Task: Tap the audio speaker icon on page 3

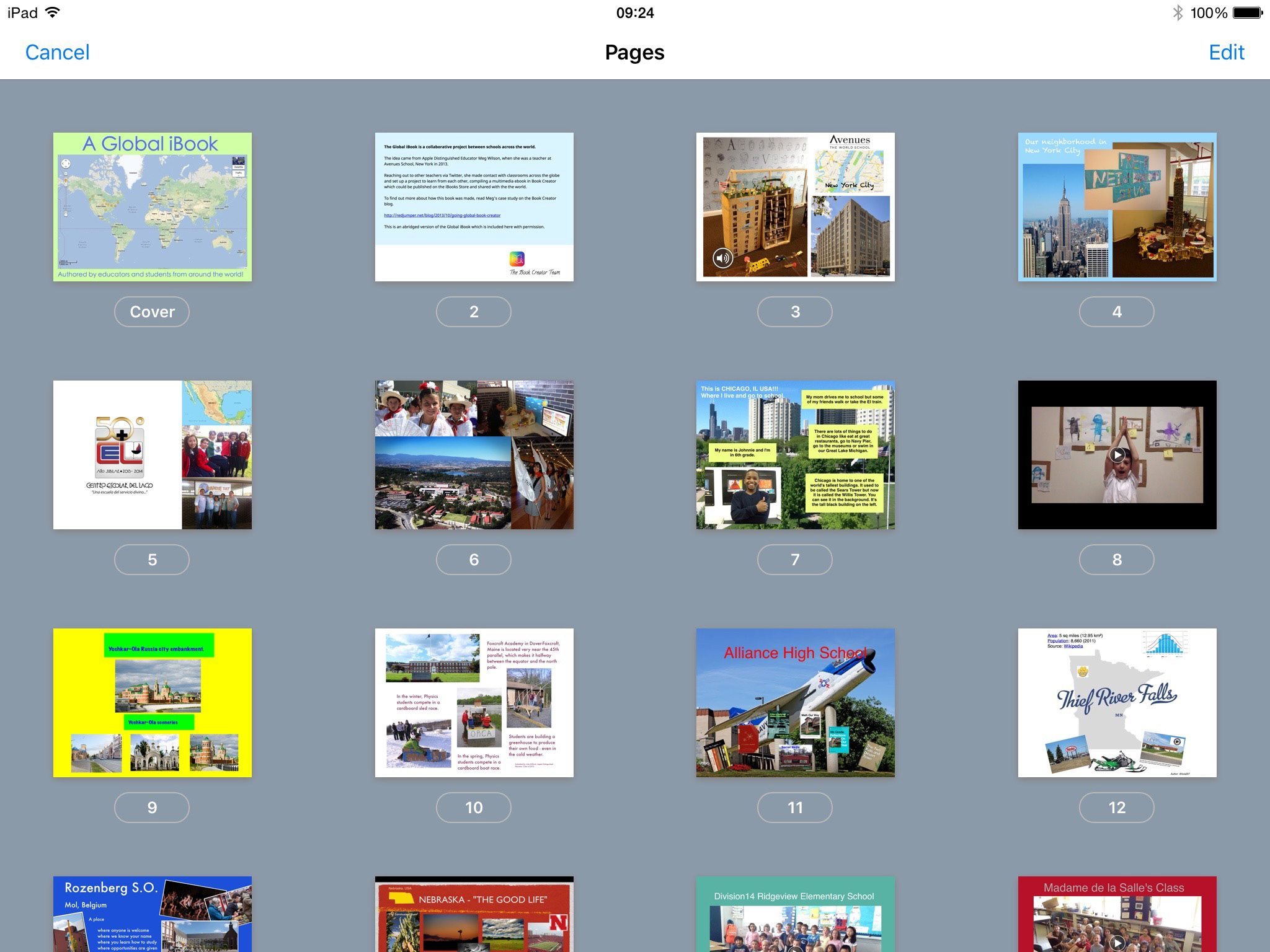Action: tap(722, 258)
